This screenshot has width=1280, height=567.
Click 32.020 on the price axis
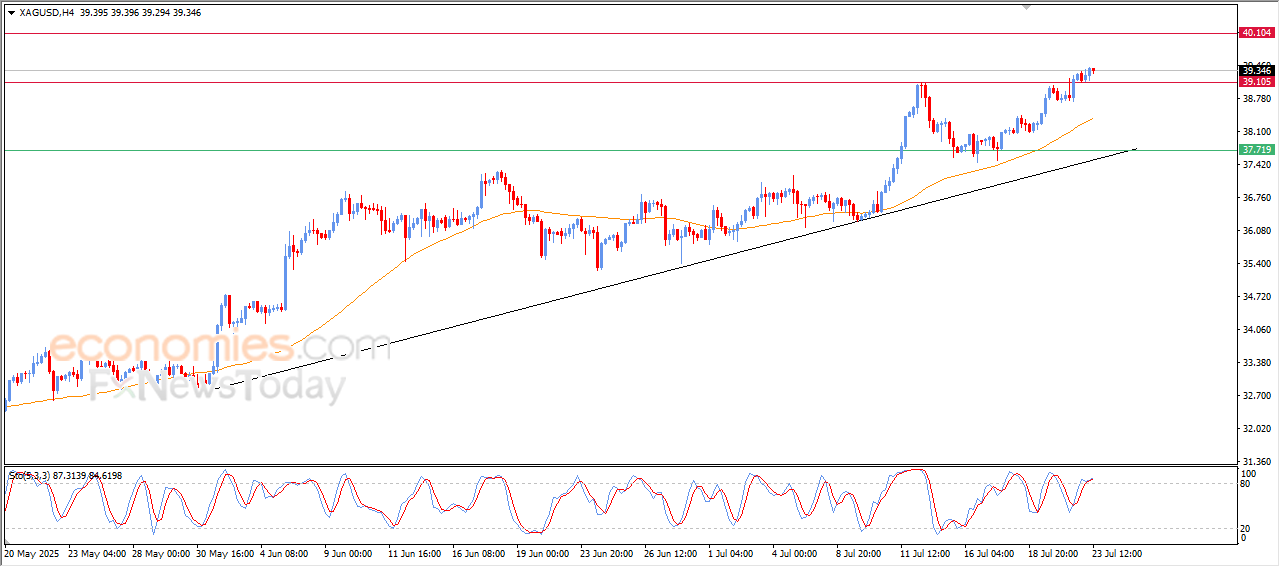click(x=1256, y=429)
